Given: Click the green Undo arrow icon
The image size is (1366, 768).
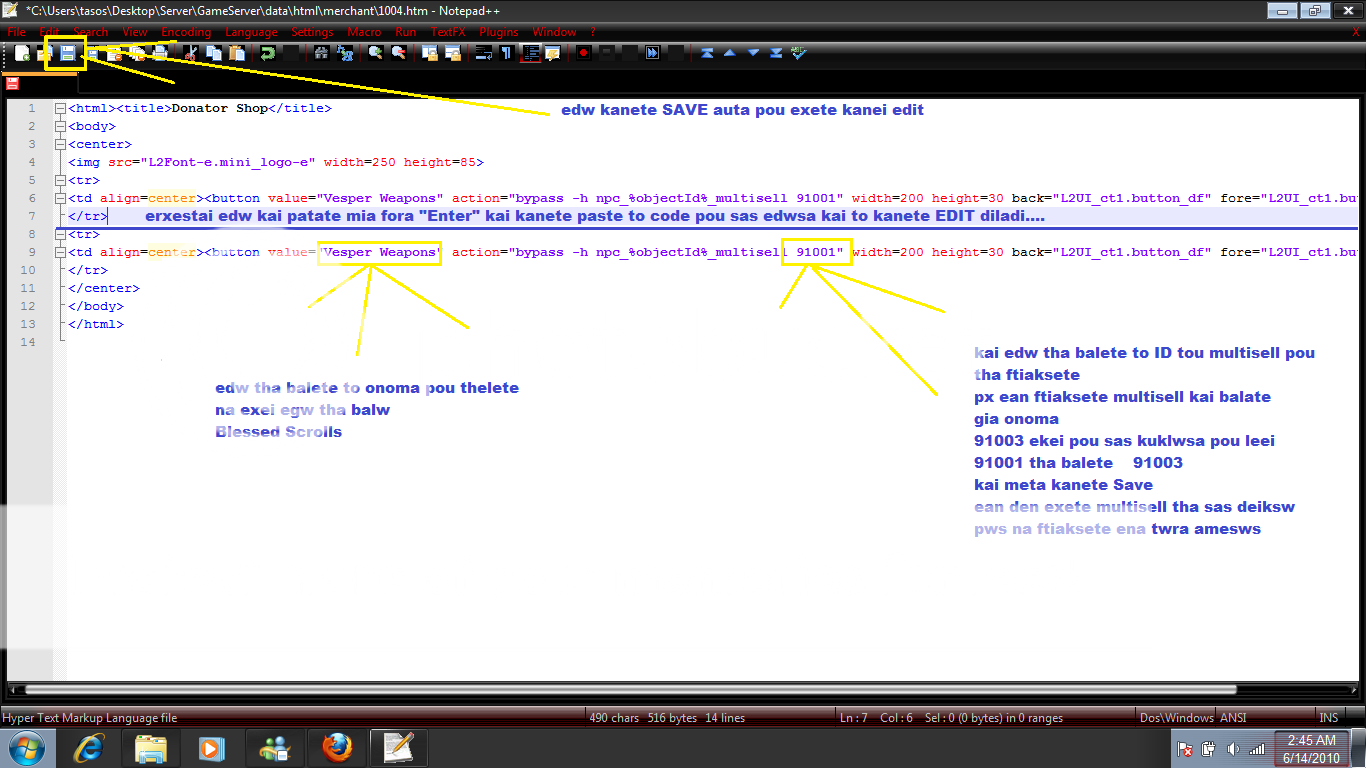Looking at the screenshot, I should point(267,54).
